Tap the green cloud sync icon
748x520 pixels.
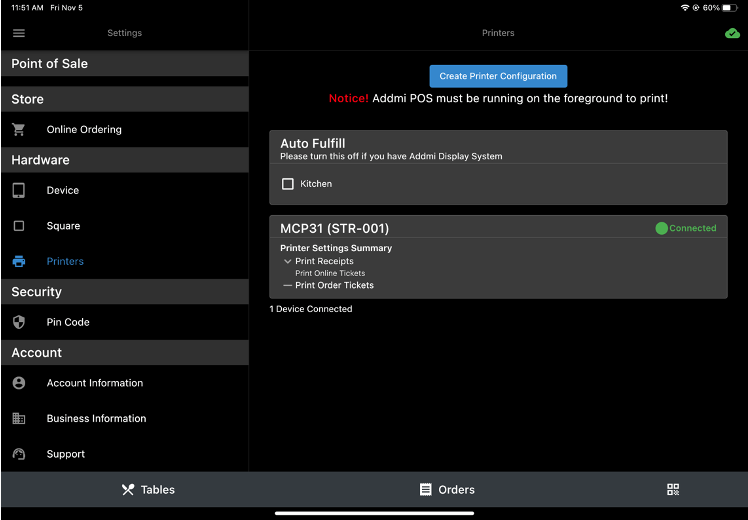tap(732, 33)
